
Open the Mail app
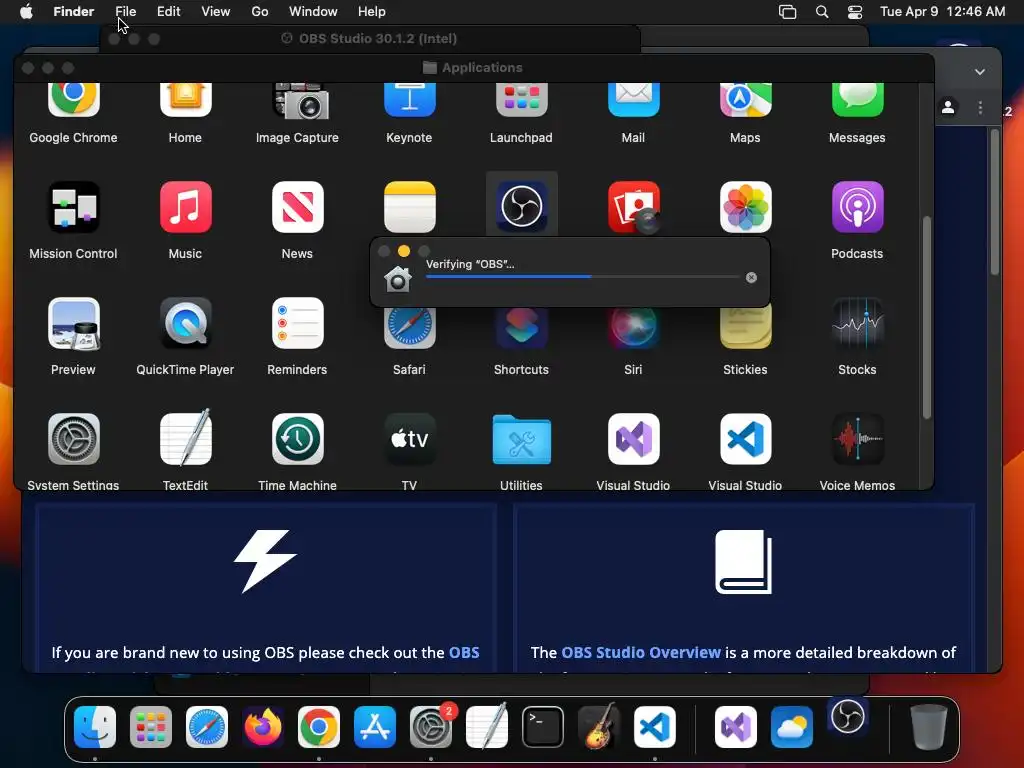[633, 101]
